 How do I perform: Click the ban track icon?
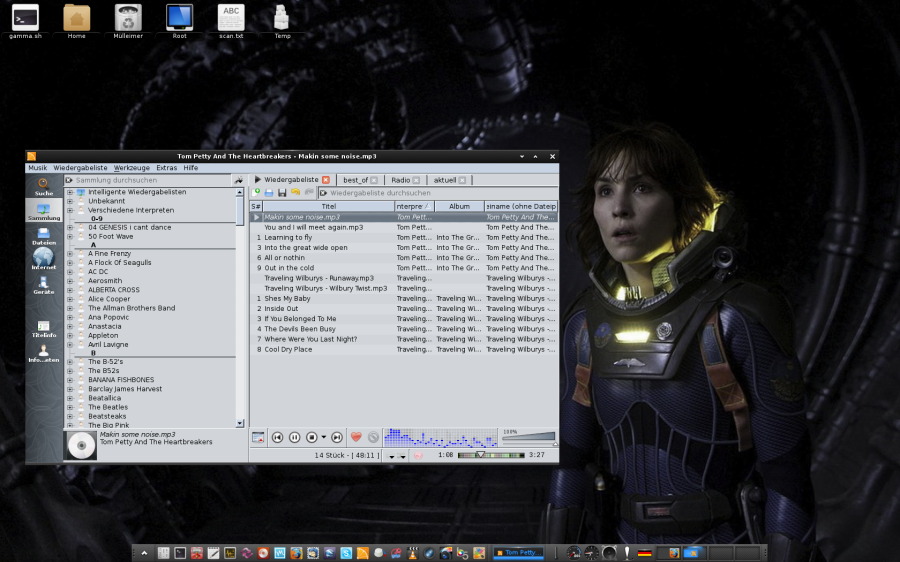374,437
